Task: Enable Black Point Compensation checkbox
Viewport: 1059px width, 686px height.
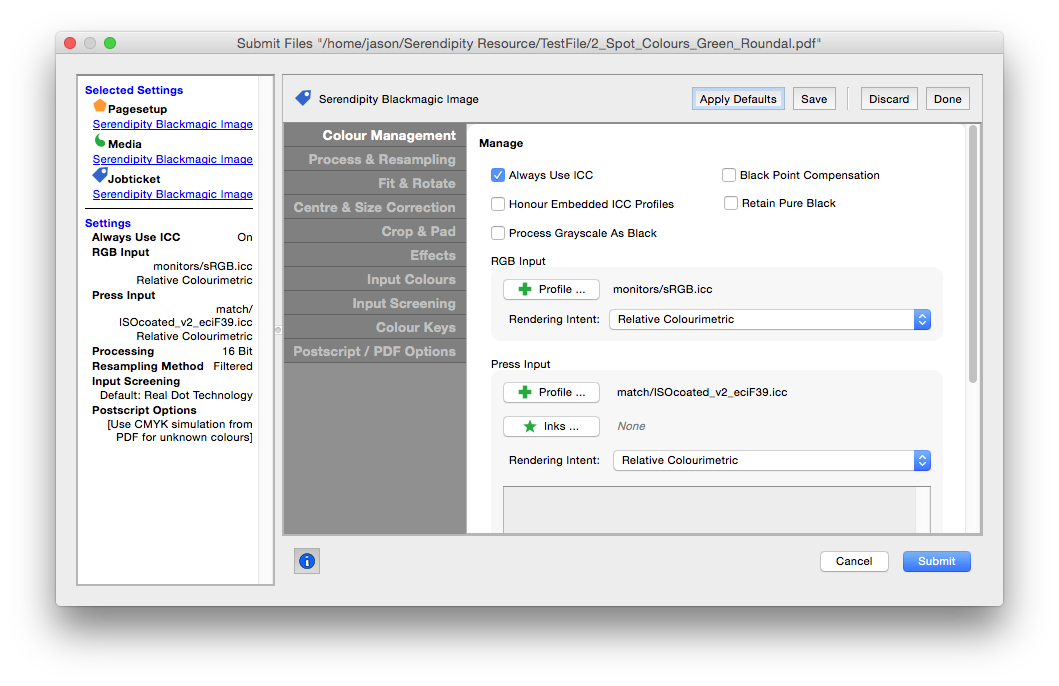Action: click(729, 176)
